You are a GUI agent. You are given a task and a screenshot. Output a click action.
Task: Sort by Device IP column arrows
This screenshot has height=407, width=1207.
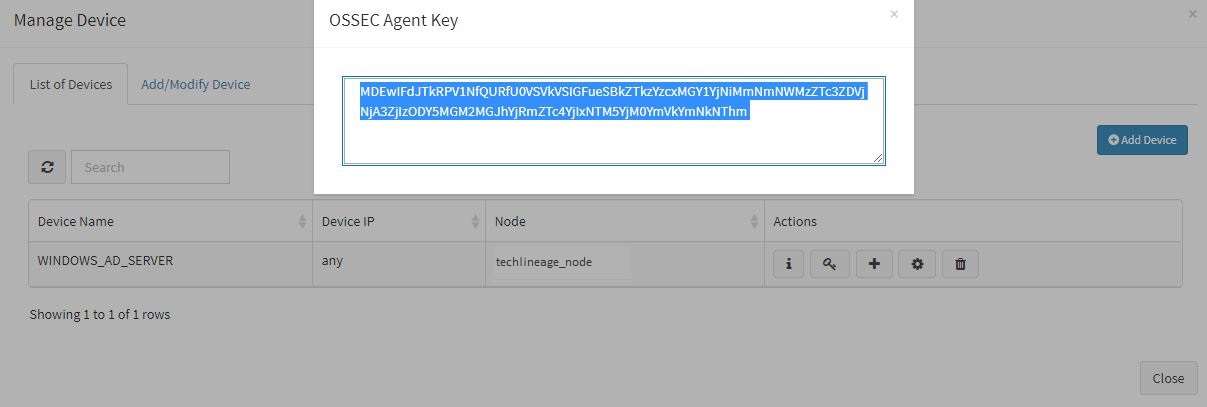tap(475, 221)
